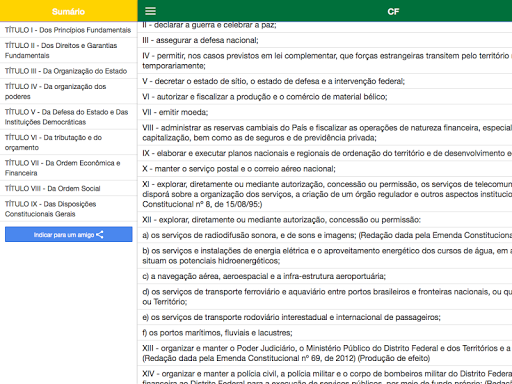
Task: Select item VII - emitir moeda
Action: [325, 112]
